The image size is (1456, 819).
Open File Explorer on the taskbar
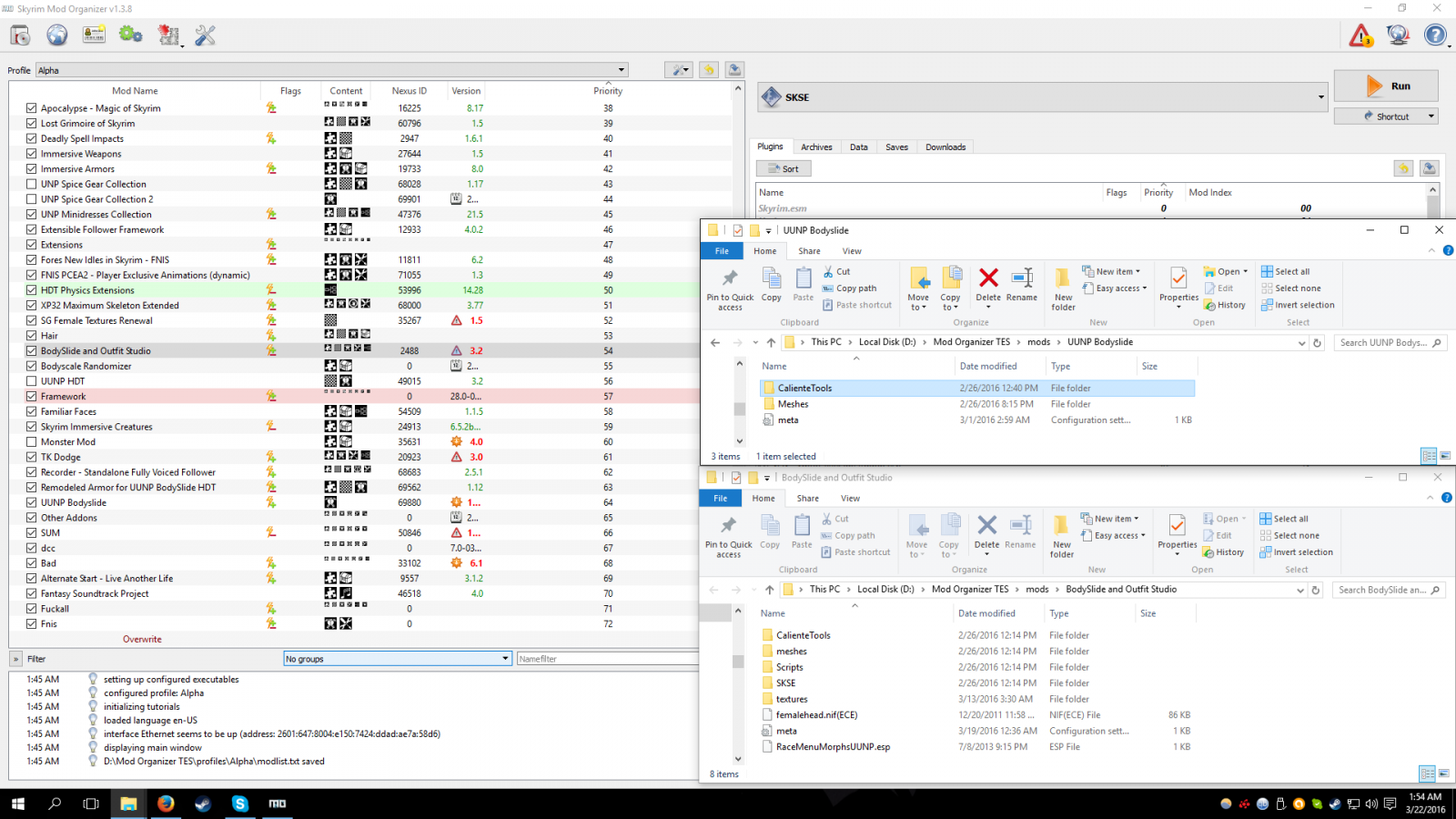[x=128, y=804]
